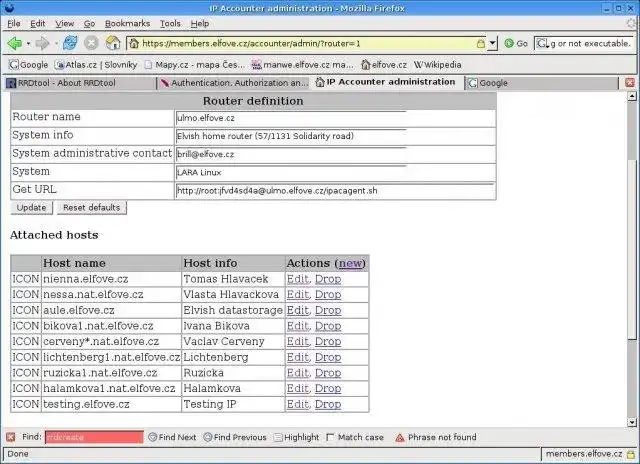
Task: Open the File menu
Action: [x=14, y=24]
